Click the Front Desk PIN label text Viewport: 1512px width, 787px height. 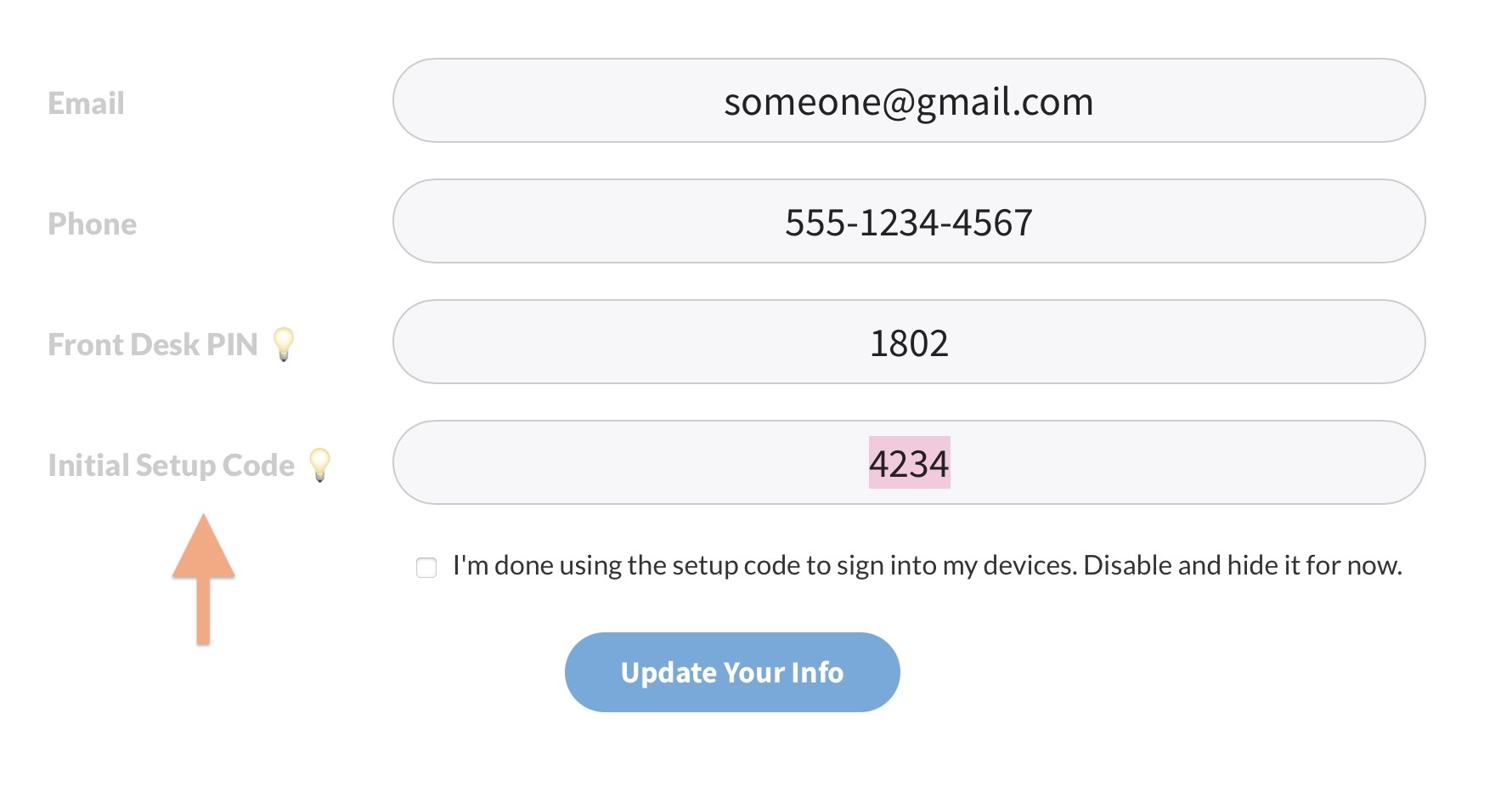coord(153,345)
